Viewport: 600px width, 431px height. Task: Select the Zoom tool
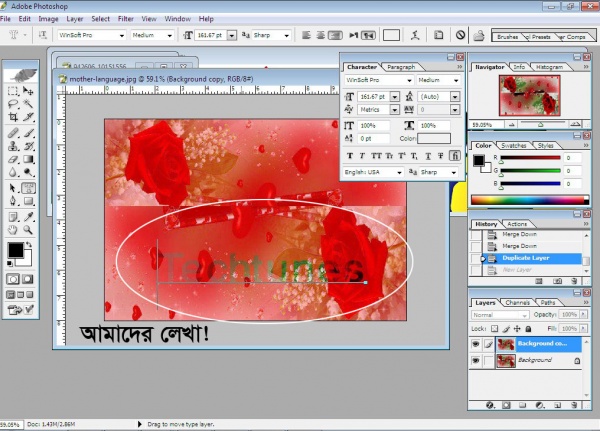click(x=28, y=230)
